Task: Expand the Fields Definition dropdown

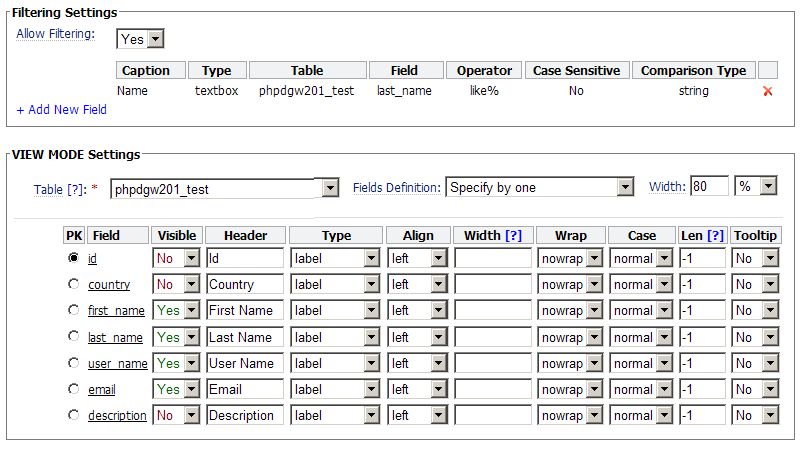Action: pyautogui.click(x=540, y=187)
